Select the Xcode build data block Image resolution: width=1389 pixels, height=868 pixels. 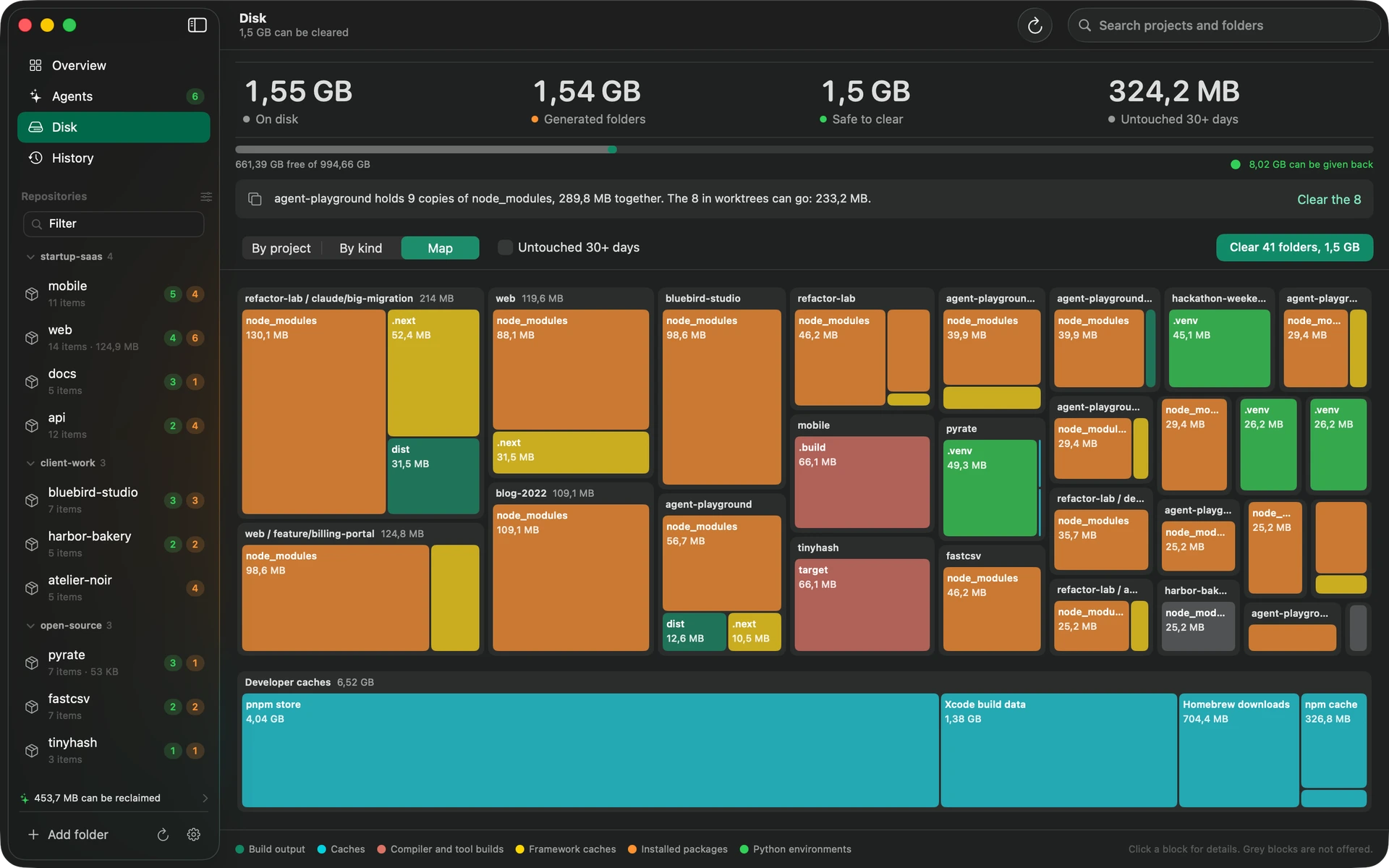tap(1058, 750)
